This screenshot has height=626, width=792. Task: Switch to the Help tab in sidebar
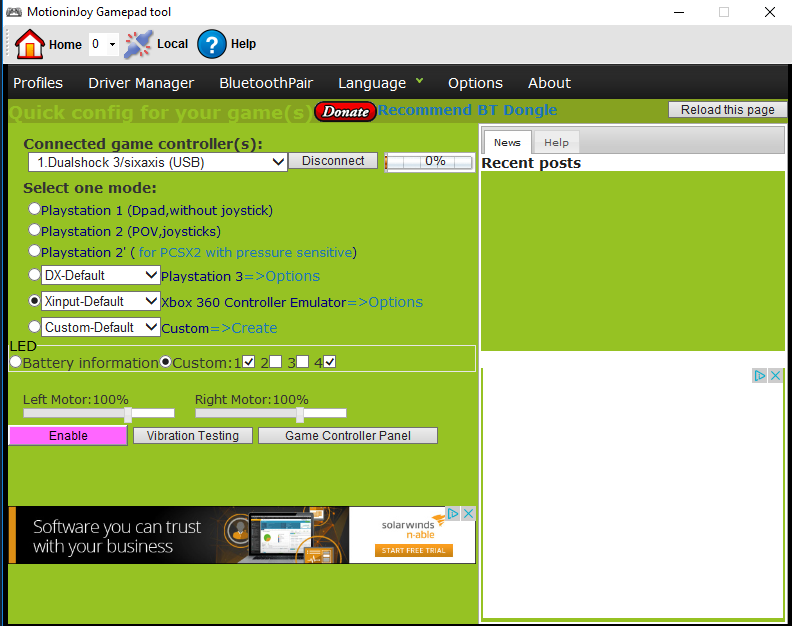[556, 143]
